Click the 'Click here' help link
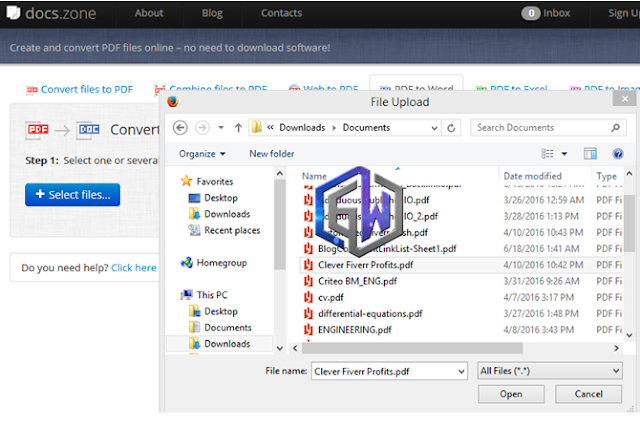The image size is (640, 448). (134, 268)
